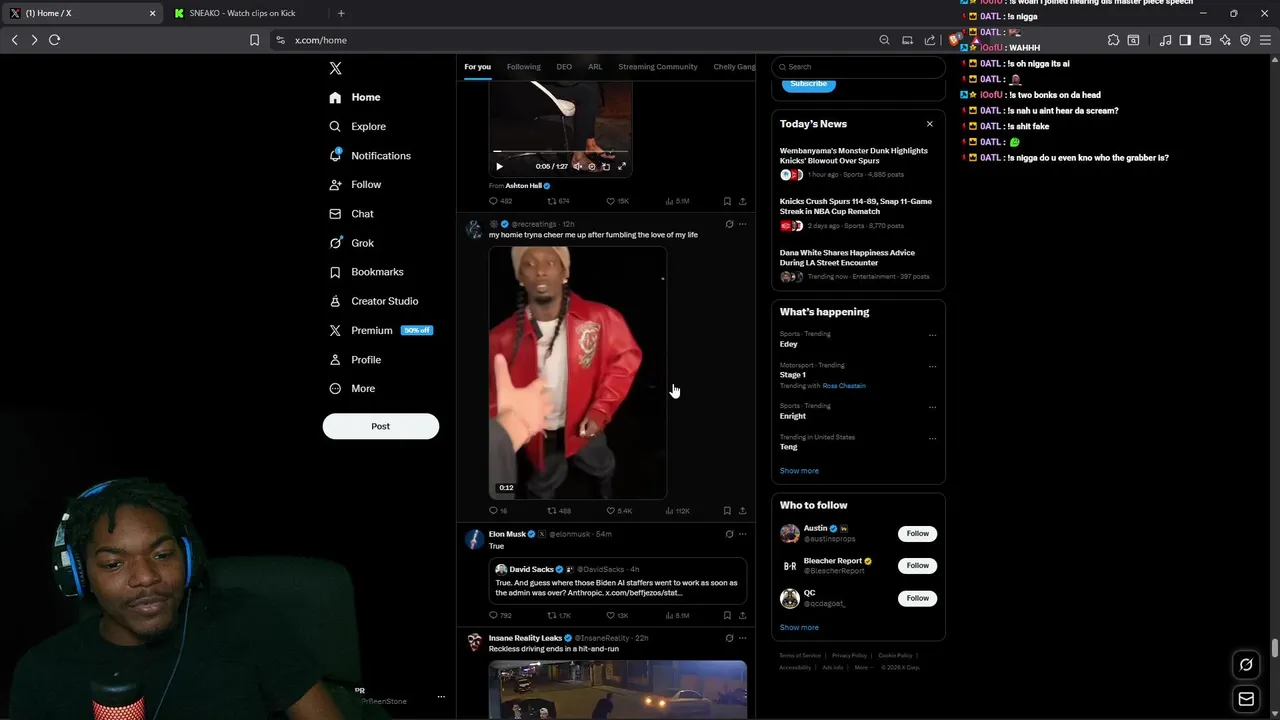The width and height of the screenshot is (1280, 720).
Task: Open more options for Edey trend
Action: pyautogui.click(x=932, y=335)
